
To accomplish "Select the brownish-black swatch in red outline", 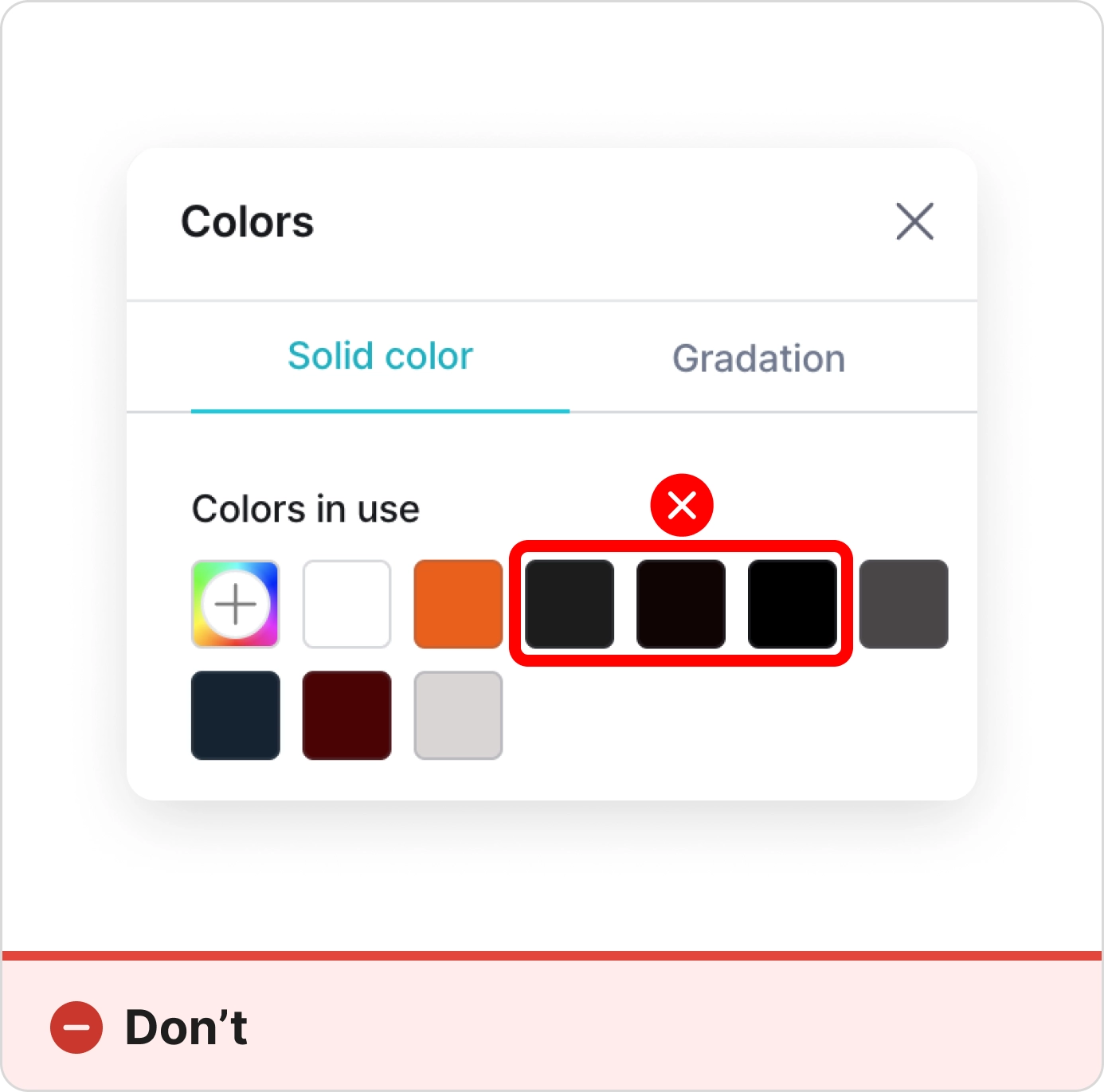I will (x=681, y=604).
